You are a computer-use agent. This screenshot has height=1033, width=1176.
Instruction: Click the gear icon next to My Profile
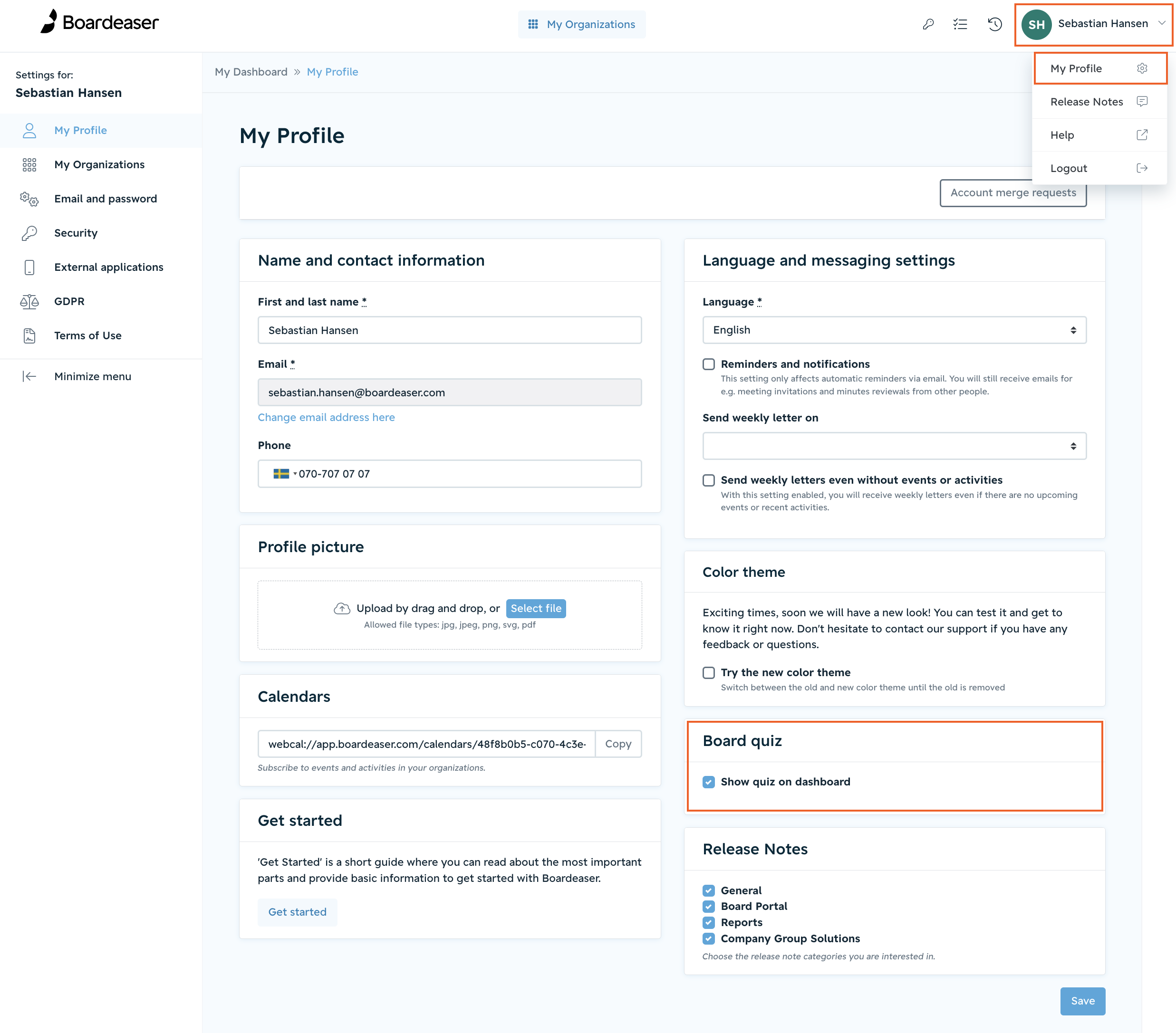1142,68
